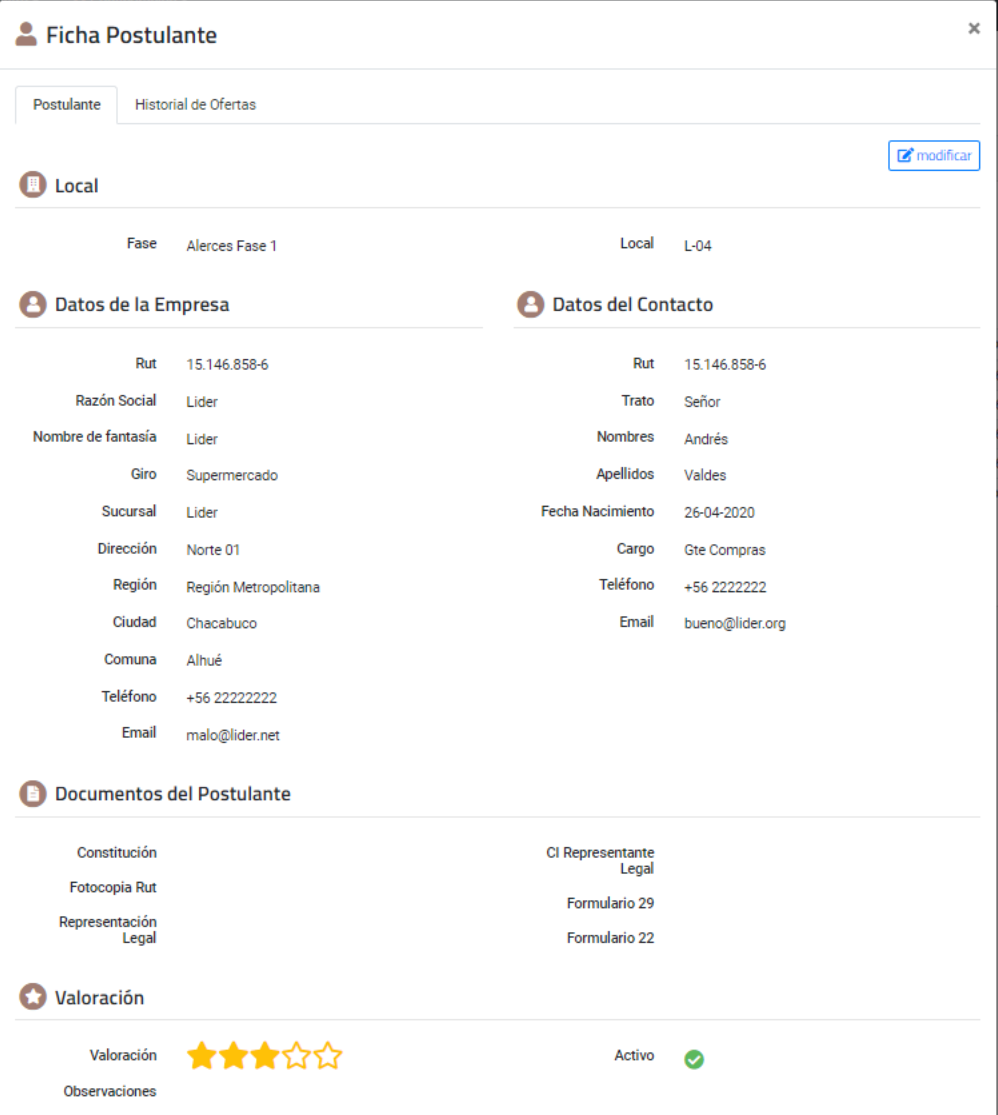The height and width of the screenshot is (1115, 998).
Task: Click the company email malo@lider.net
Action: [233, 735]
